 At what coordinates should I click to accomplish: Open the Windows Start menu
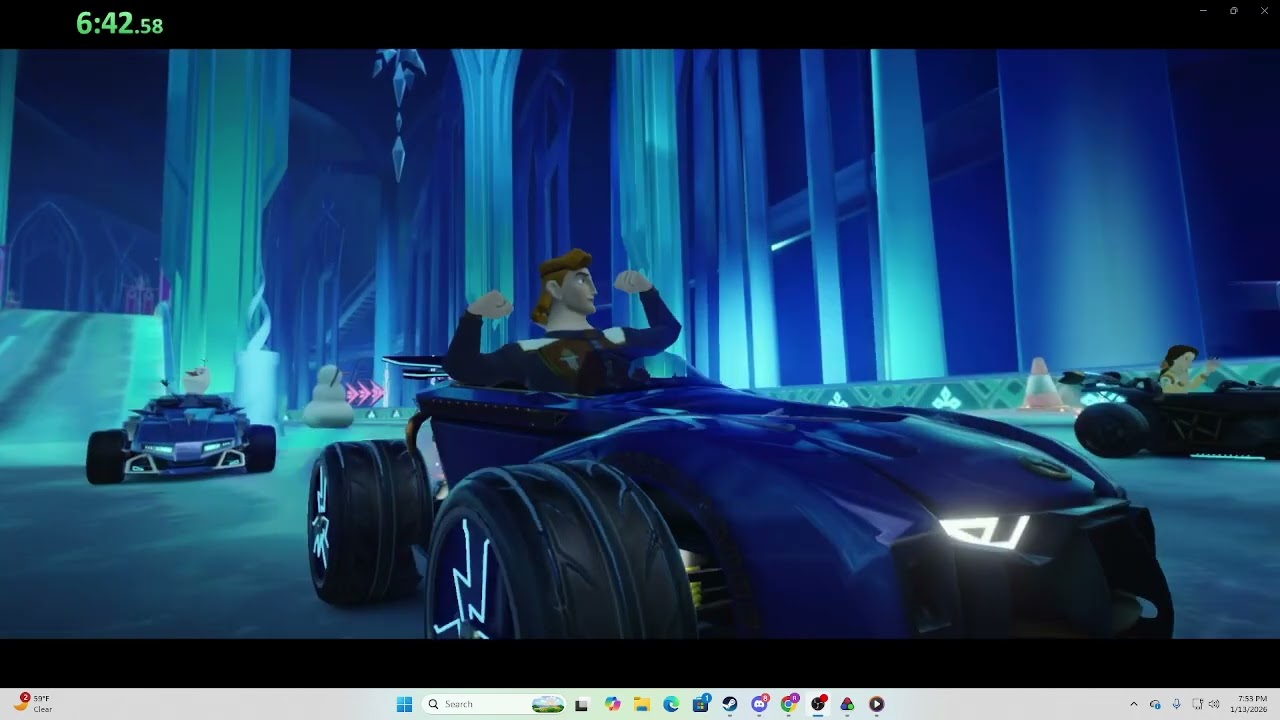click(x=404, y=704)
